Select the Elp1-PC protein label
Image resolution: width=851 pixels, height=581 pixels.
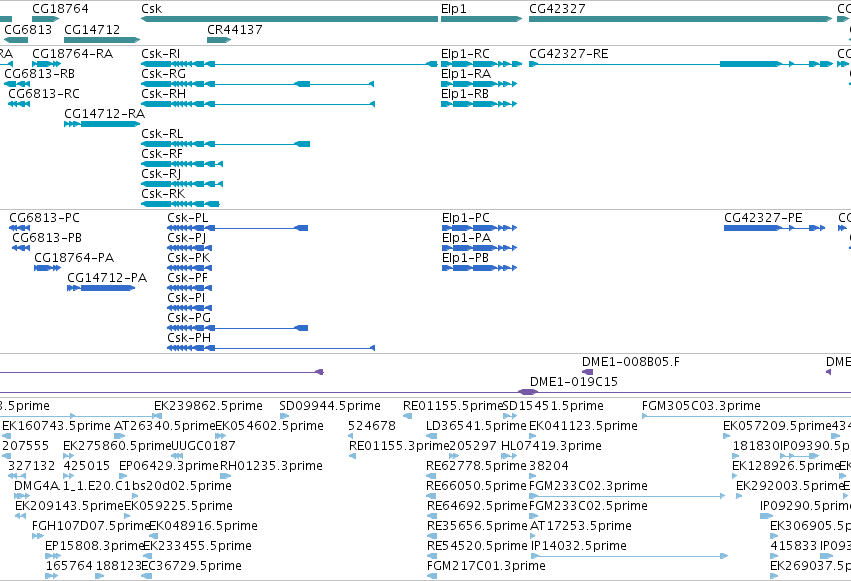466,218
